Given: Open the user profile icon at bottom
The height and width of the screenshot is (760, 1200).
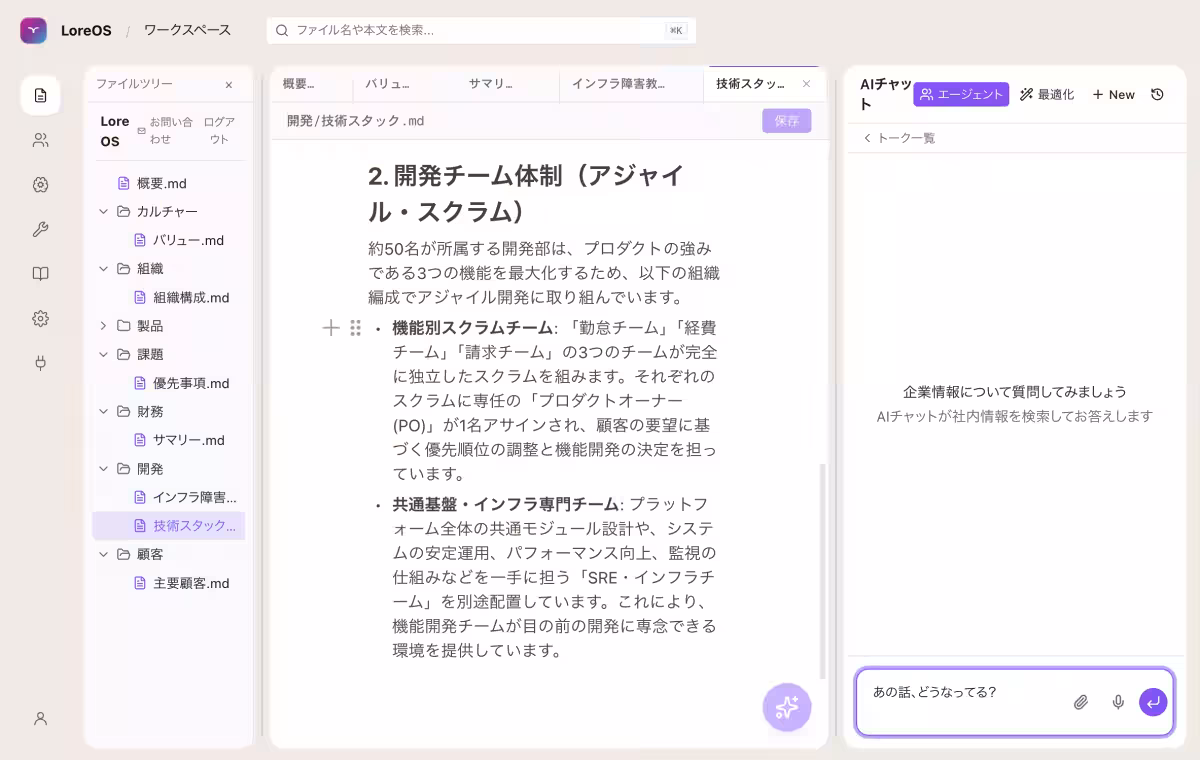Looking at the screenshot, I should click(40, 718).
